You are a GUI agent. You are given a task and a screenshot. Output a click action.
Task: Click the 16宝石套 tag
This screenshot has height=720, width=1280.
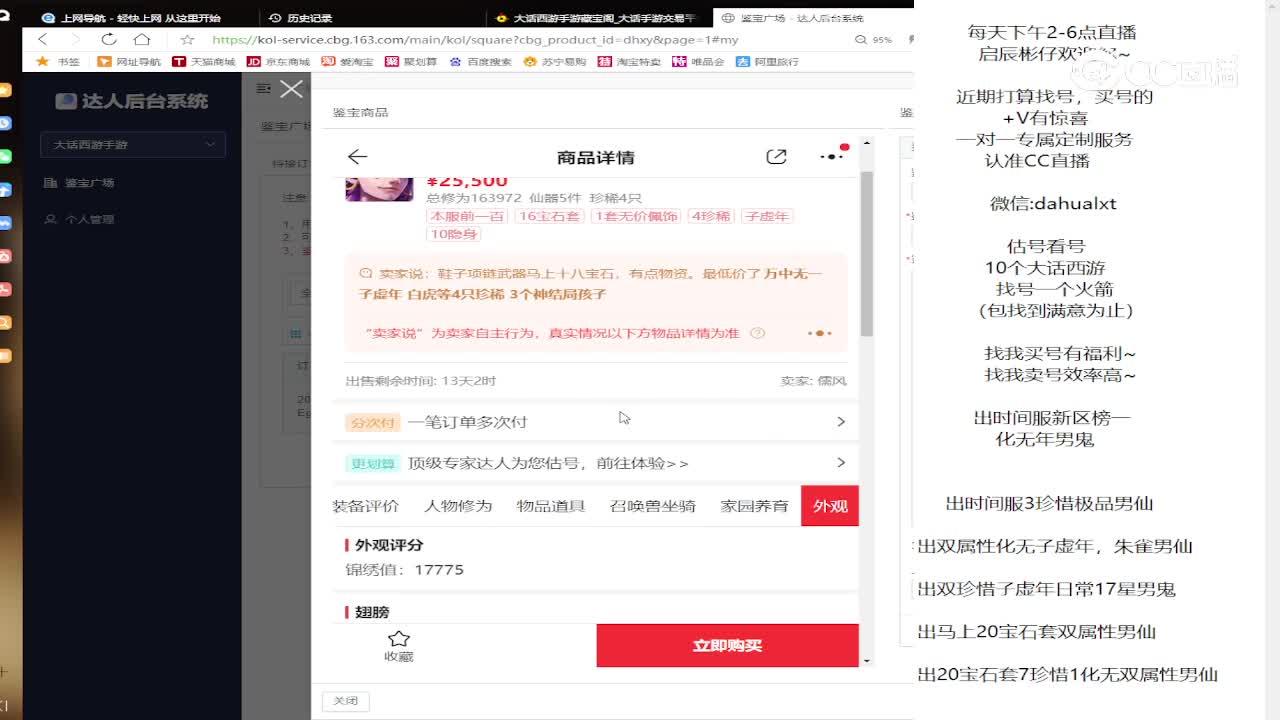point(549,216)
